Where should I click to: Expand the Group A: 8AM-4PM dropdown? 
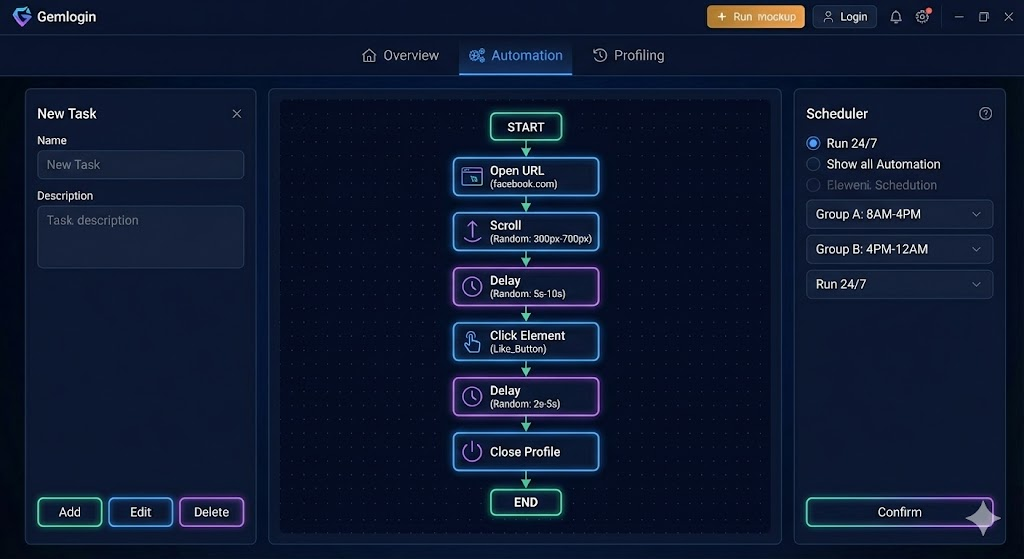pos(899,214)
